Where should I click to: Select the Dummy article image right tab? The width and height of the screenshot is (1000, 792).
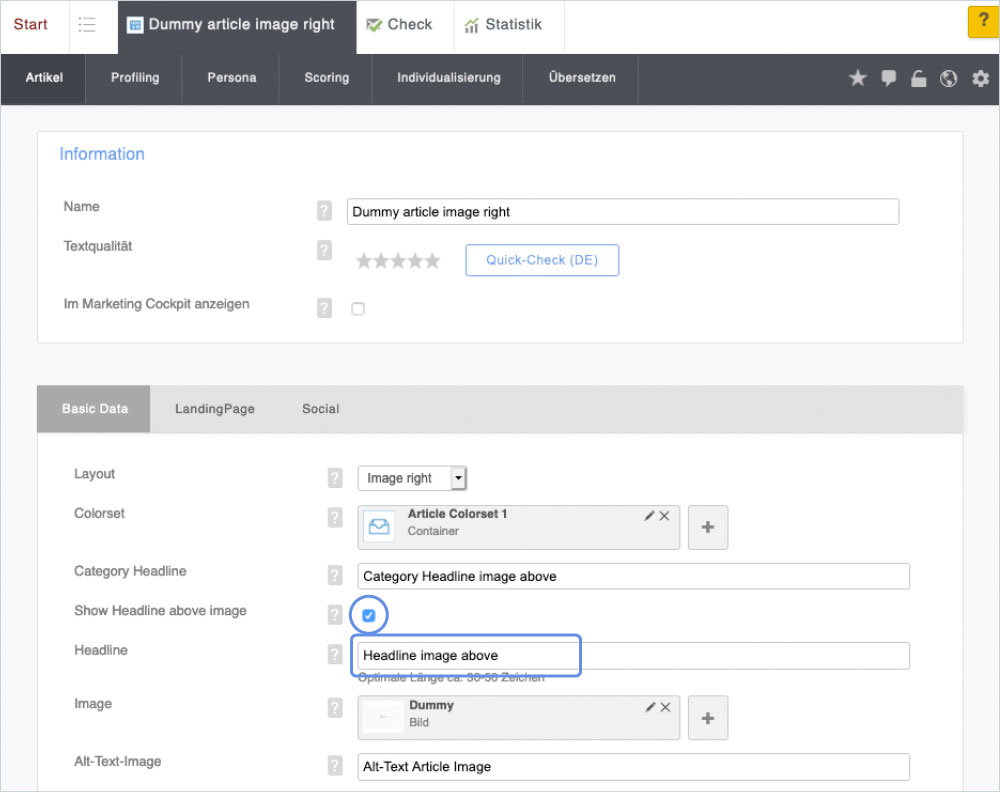click(x=237, y=25)
